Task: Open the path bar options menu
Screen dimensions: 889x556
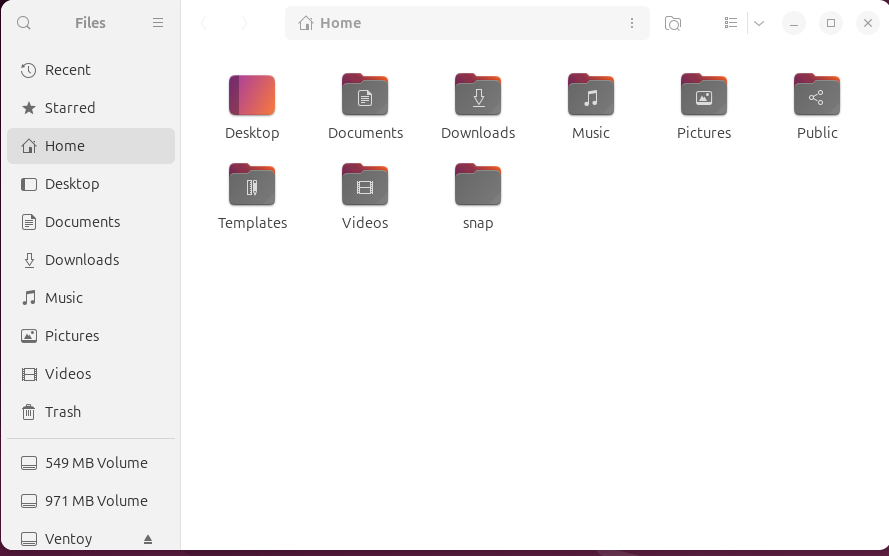Action: [x=631, y=23]
